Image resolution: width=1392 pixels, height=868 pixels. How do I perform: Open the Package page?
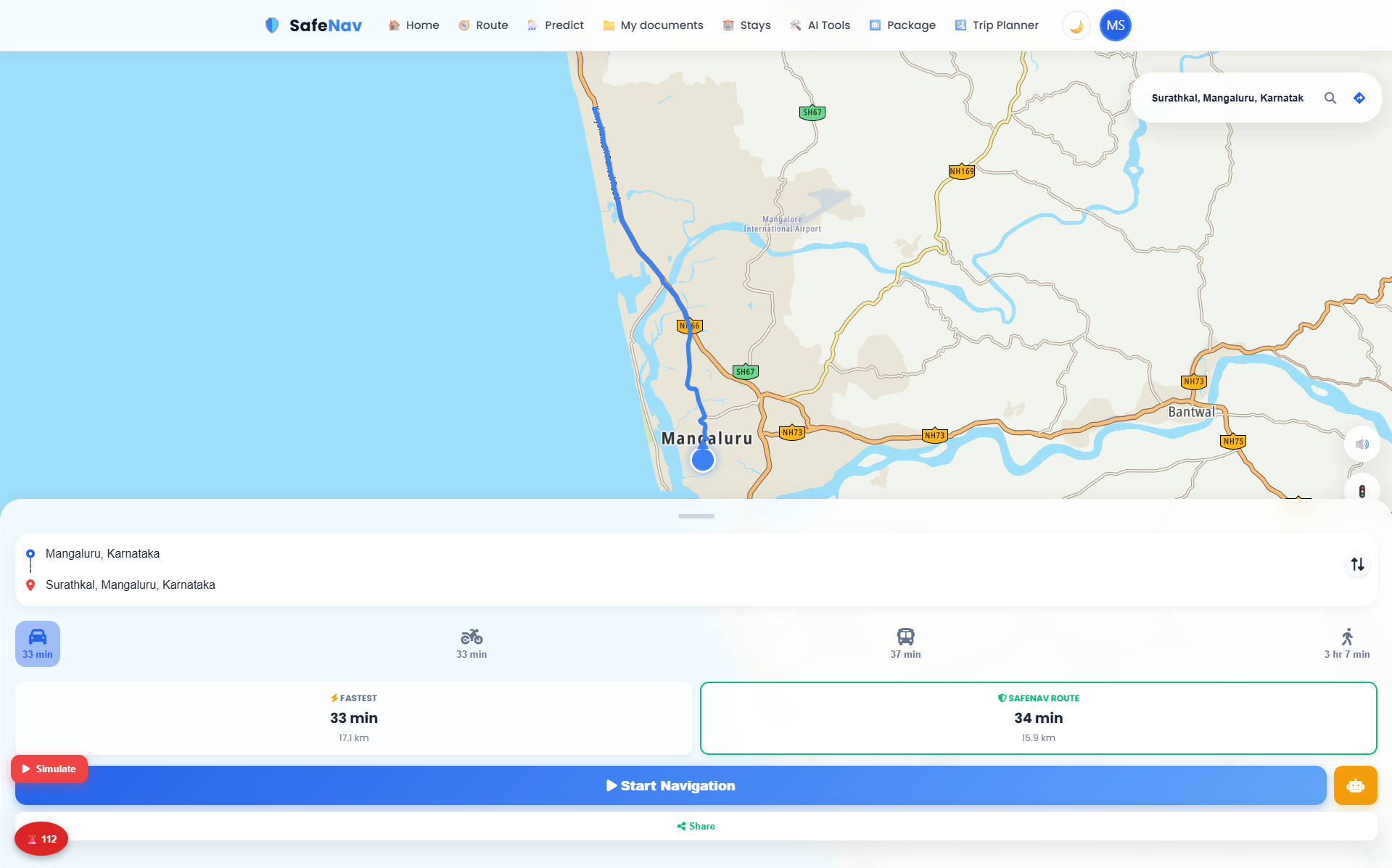(902, 25)
